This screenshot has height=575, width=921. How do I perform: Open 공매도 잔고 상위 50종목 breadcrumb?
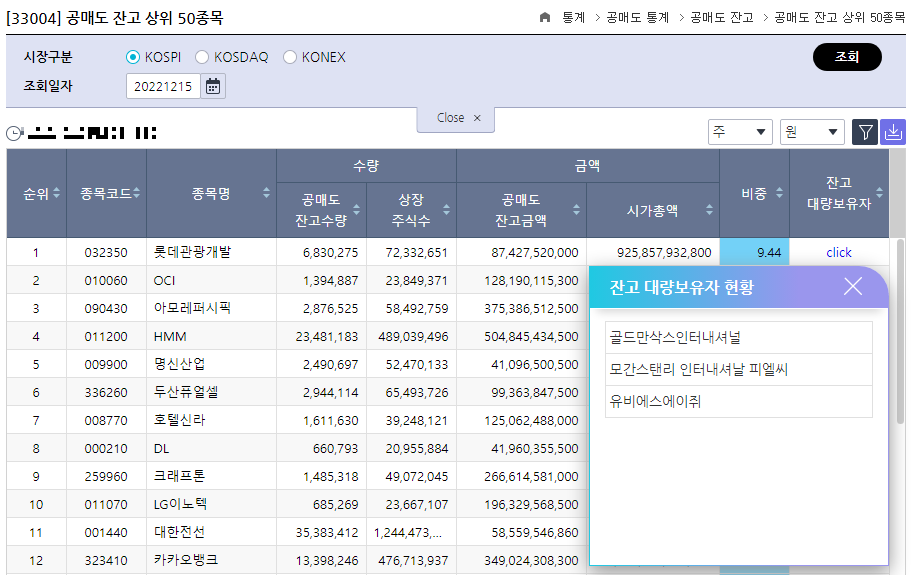839,18
